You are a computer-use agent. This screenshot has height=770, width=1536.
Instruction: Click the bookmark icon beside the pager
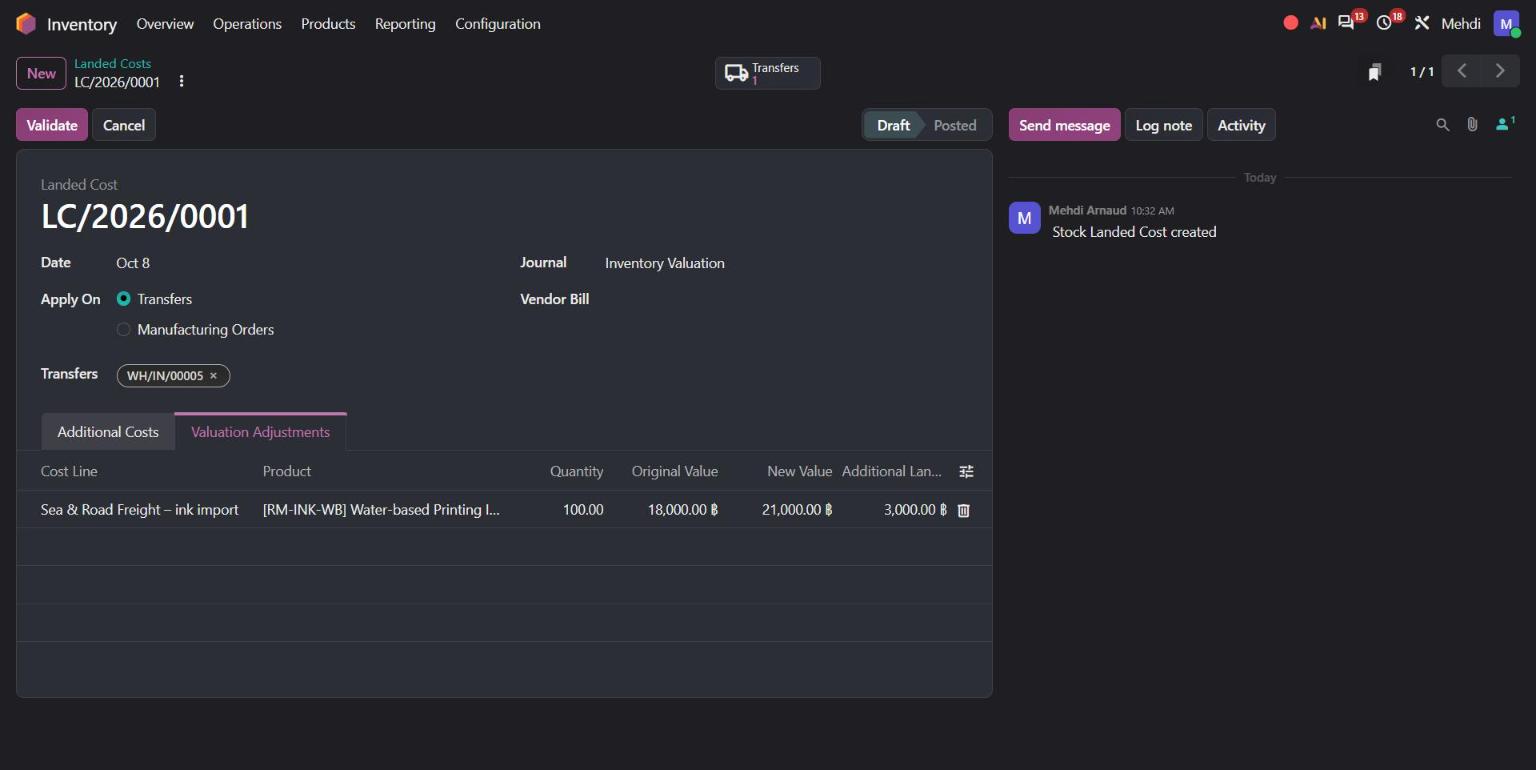tap(1375, 72)
